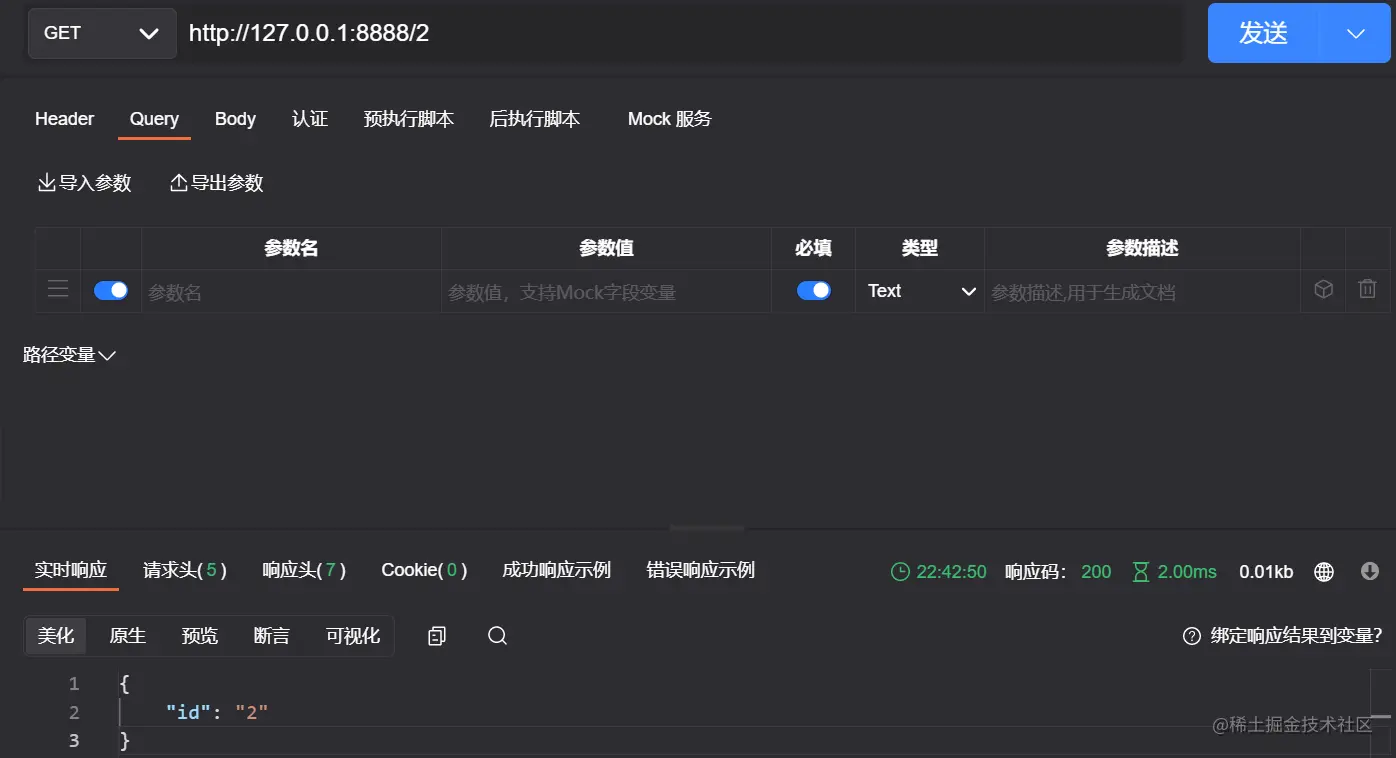Click the response code value 200
Image resolution: width=1396 pixels, height=758 pixels.
[x=1096, y=572]
